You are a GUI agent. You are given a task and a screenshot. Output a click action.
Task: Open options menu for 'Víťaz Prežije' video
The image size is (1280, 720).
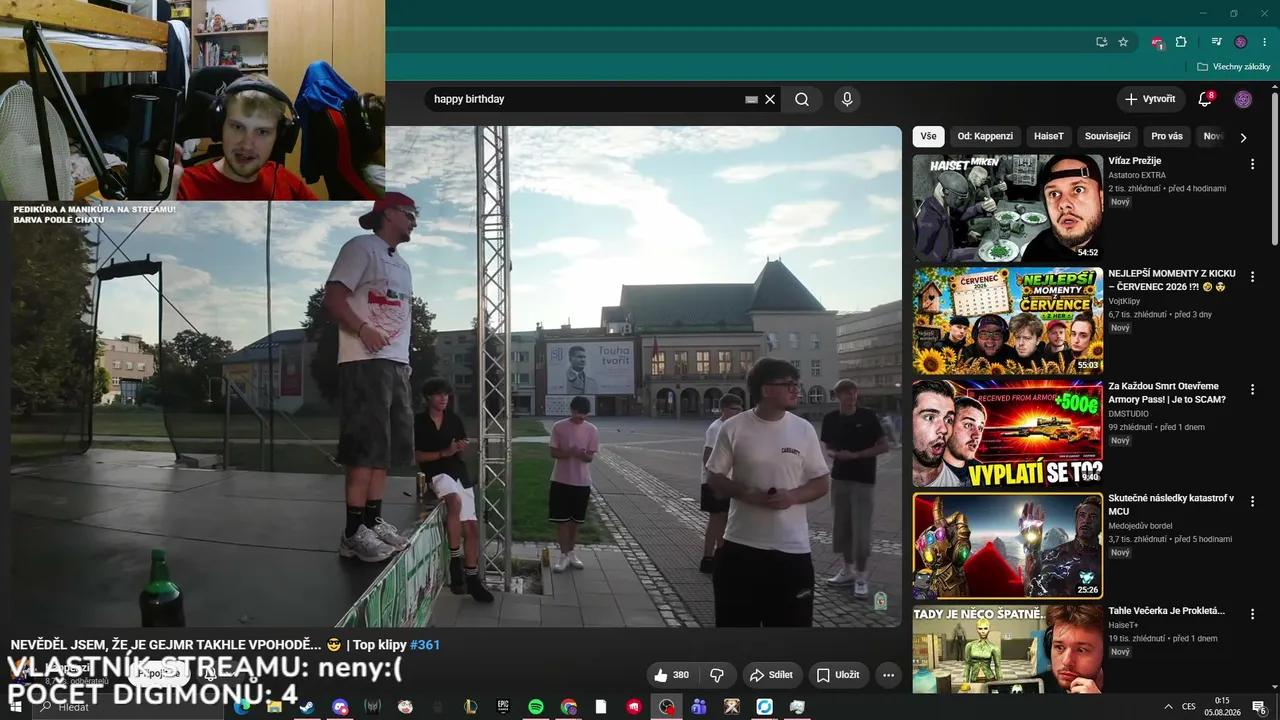pos(1252,164)
